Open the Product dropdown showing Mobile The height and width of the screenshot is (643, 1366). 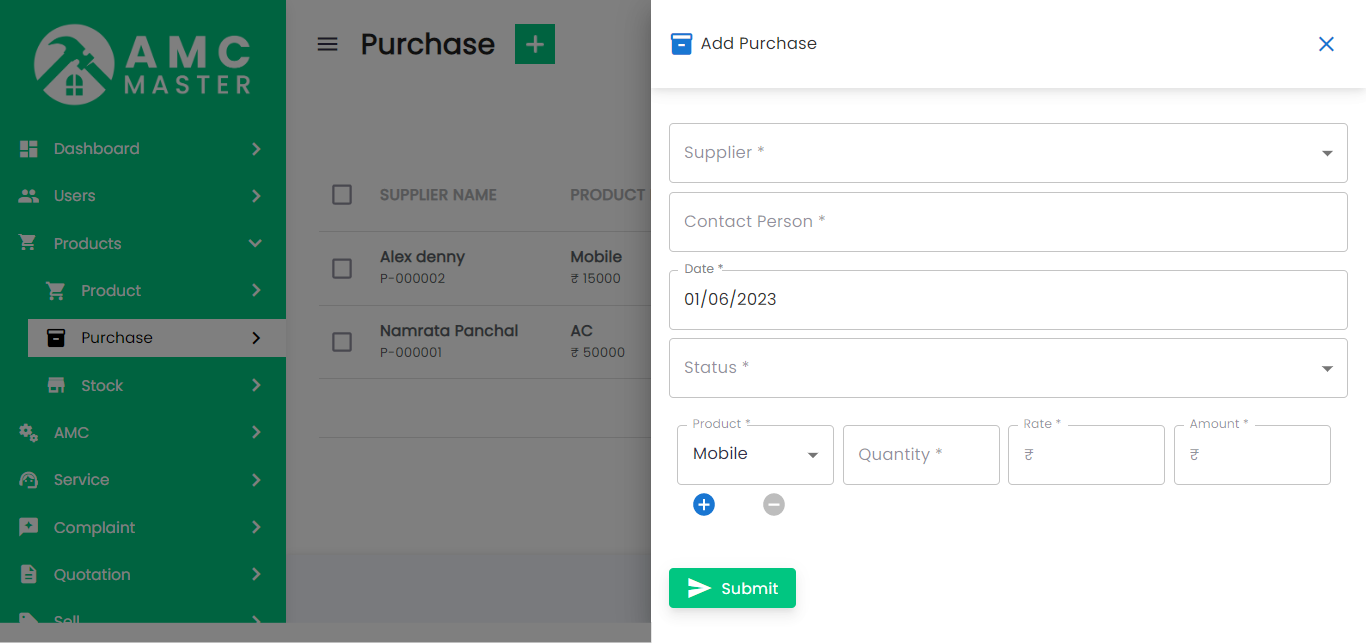pos(755,455)
